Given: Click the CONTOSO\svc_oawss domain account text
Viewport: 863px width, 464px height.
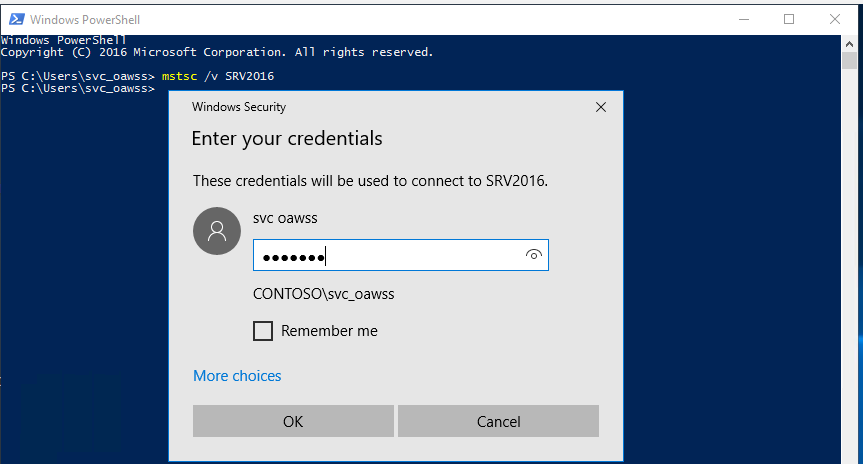Looking at the screenshot, I should coord(324,294).
